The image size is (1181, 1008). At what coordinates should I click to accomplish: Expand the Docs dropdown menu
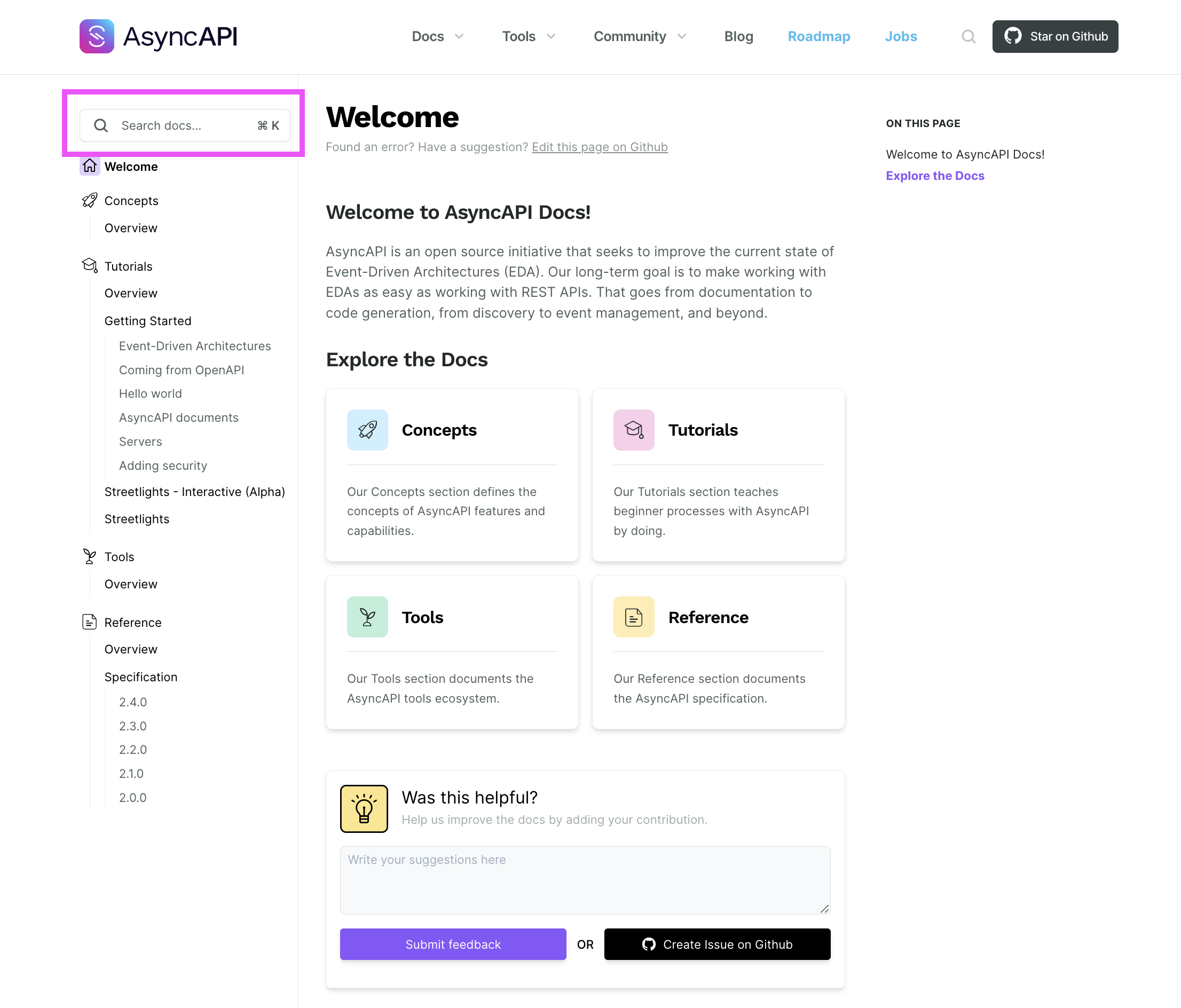[438, 36]
